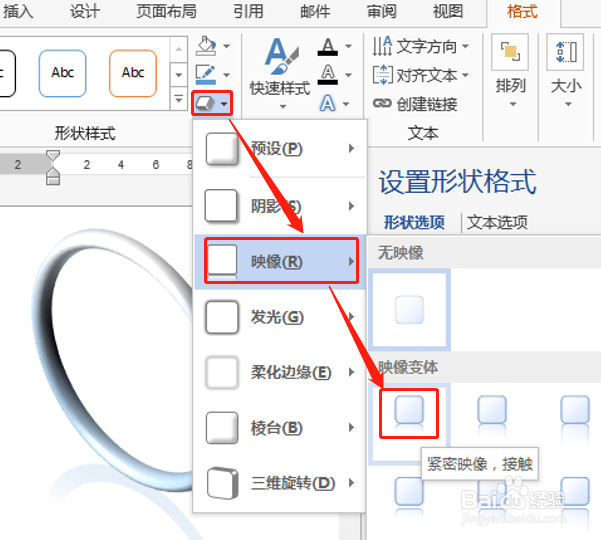Open the 大小 size group
Viewport: 601px width, 540px height.
(x=566, y=71)
